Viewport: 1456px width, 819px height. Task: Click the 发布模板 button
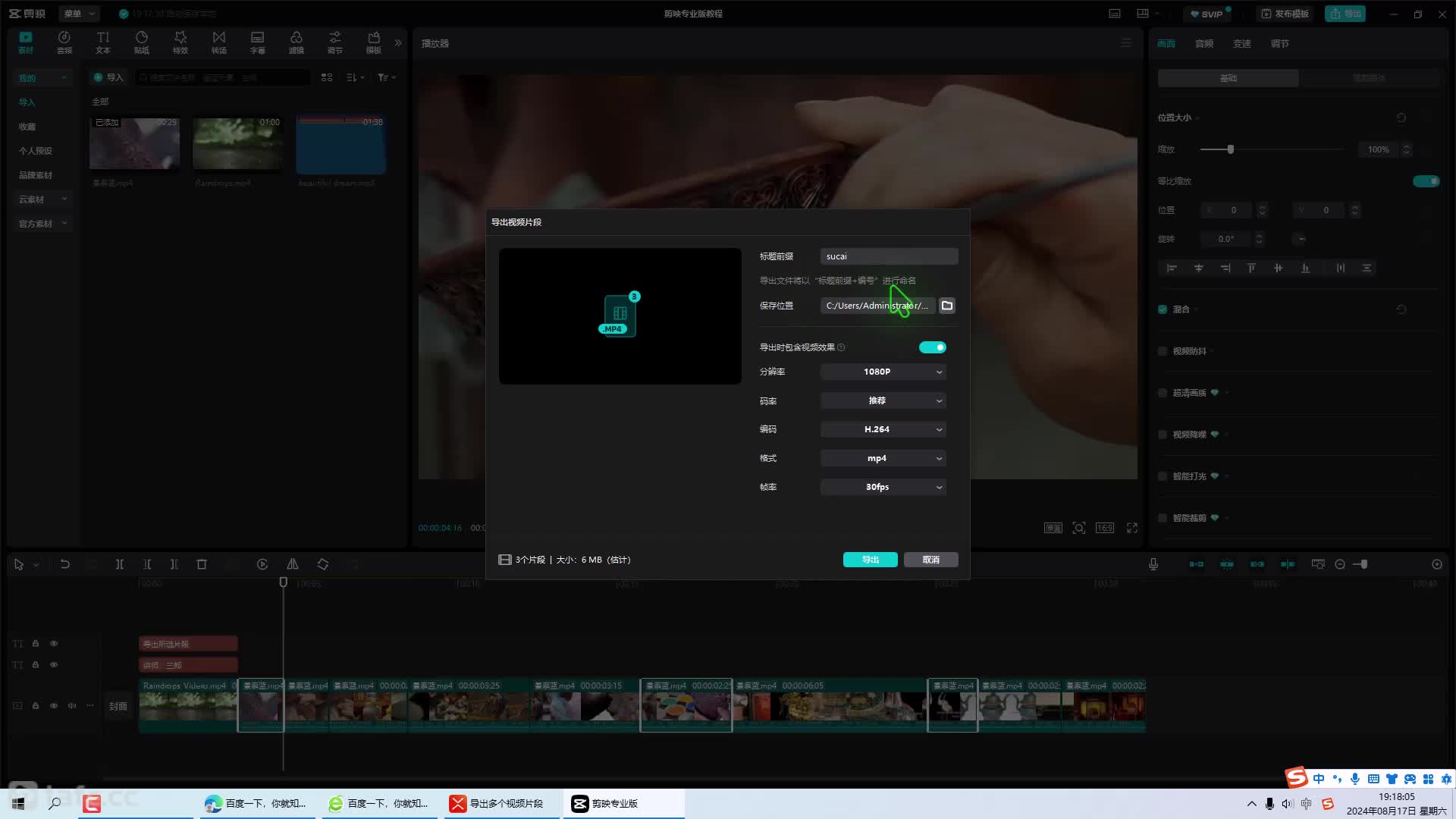click(1285, 14)
